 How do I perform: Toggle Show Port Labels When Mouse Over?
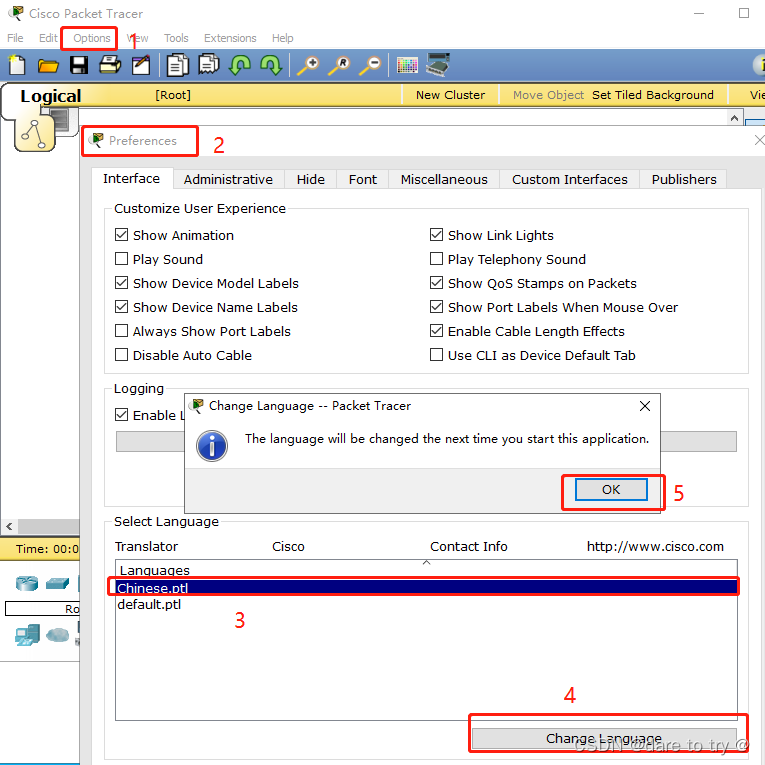[x=437, y=306]
